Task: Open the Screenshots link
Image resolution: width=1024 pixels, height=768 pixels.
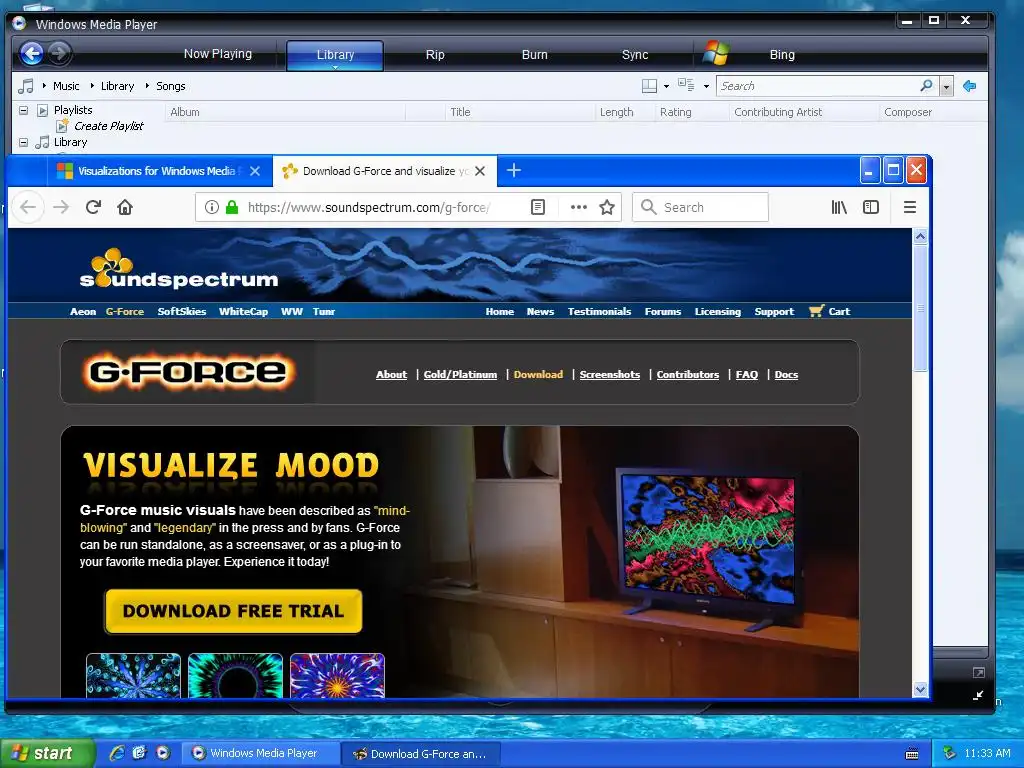Action: click(x=610, y=375)
